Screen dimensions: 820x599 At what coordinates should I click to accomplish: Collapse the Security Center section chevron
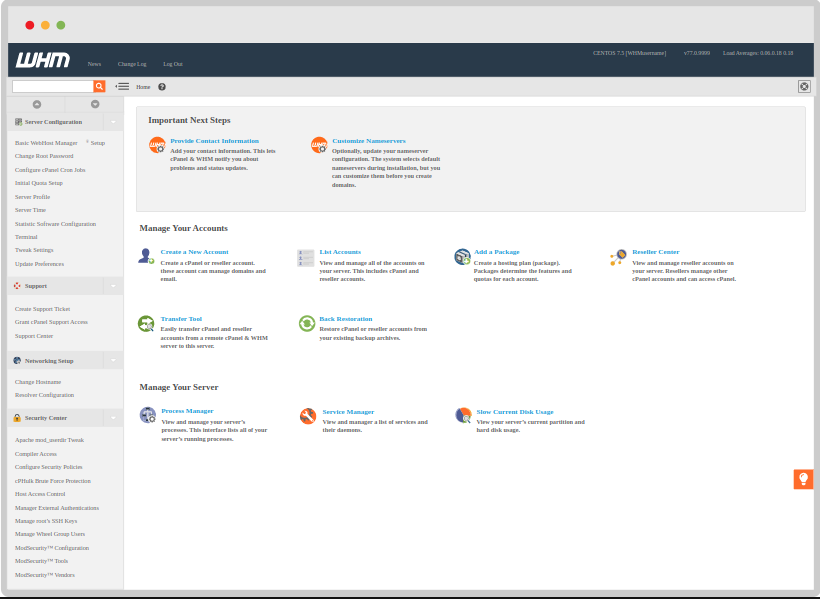113,418
